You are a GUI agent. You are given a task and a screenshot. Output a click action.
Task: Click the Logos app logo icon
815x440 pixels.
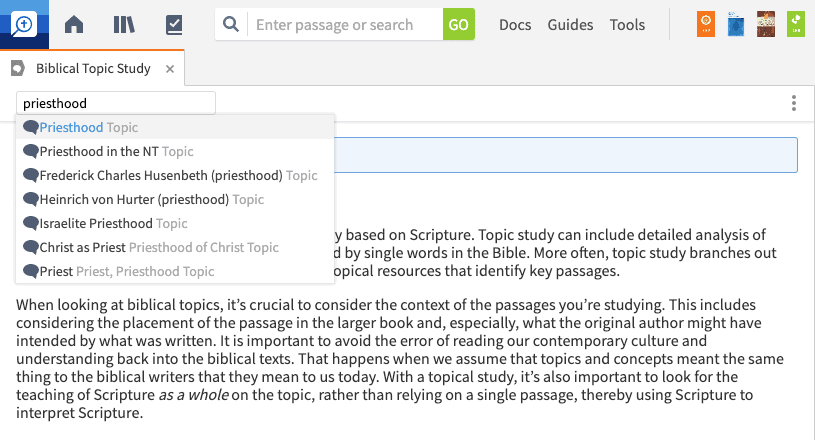tap(24, 24)
